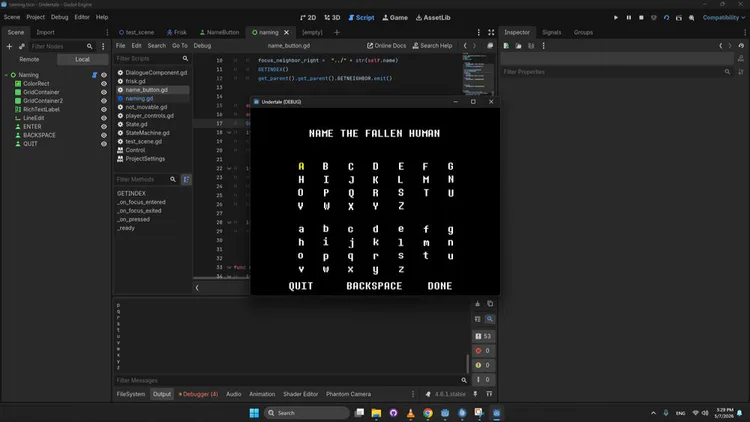
Task: Toggle the scripts panel icon in script toolbar
Action: pyautogui.click(x=490, y=46)
